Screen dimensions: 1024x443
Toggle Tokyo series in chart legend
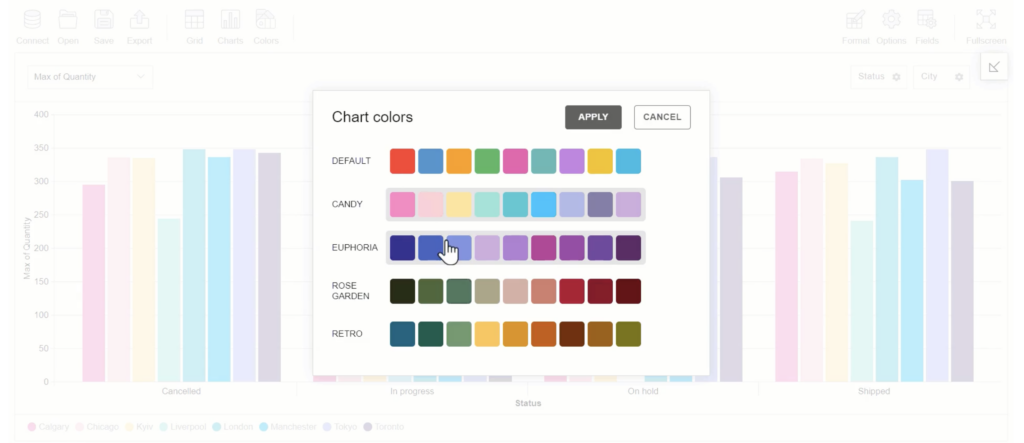[x=340, y=427]
